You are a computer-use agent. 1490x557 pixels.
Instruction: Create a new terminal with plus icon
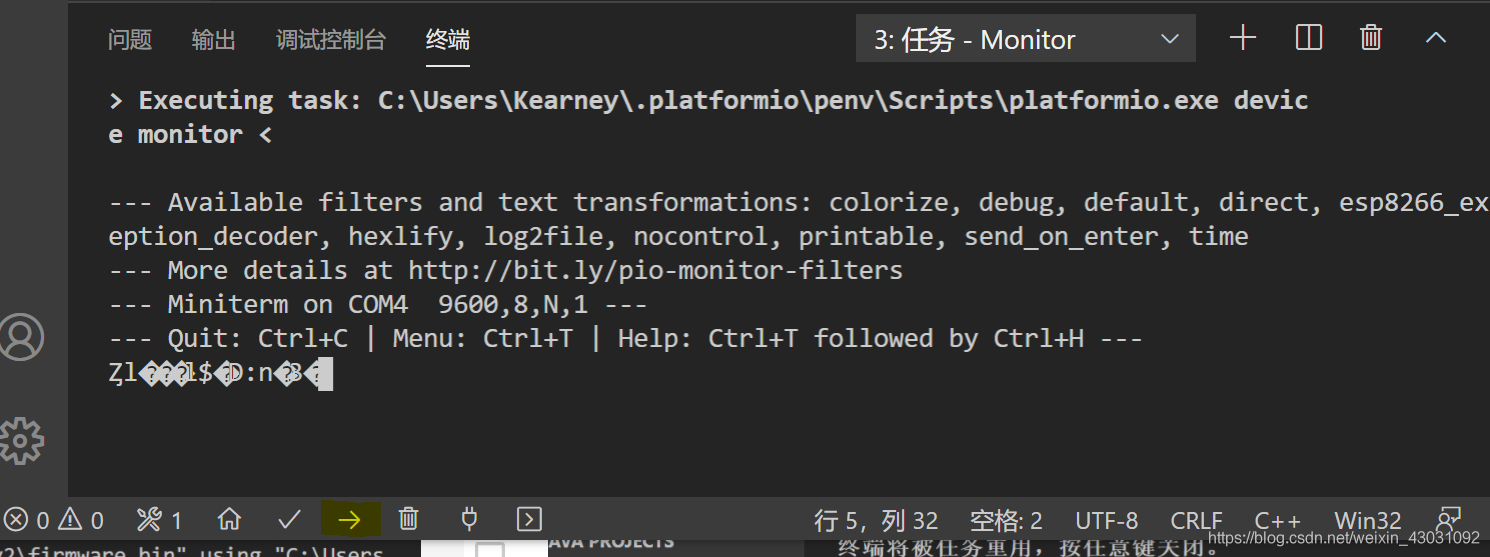coord(1243,38)
